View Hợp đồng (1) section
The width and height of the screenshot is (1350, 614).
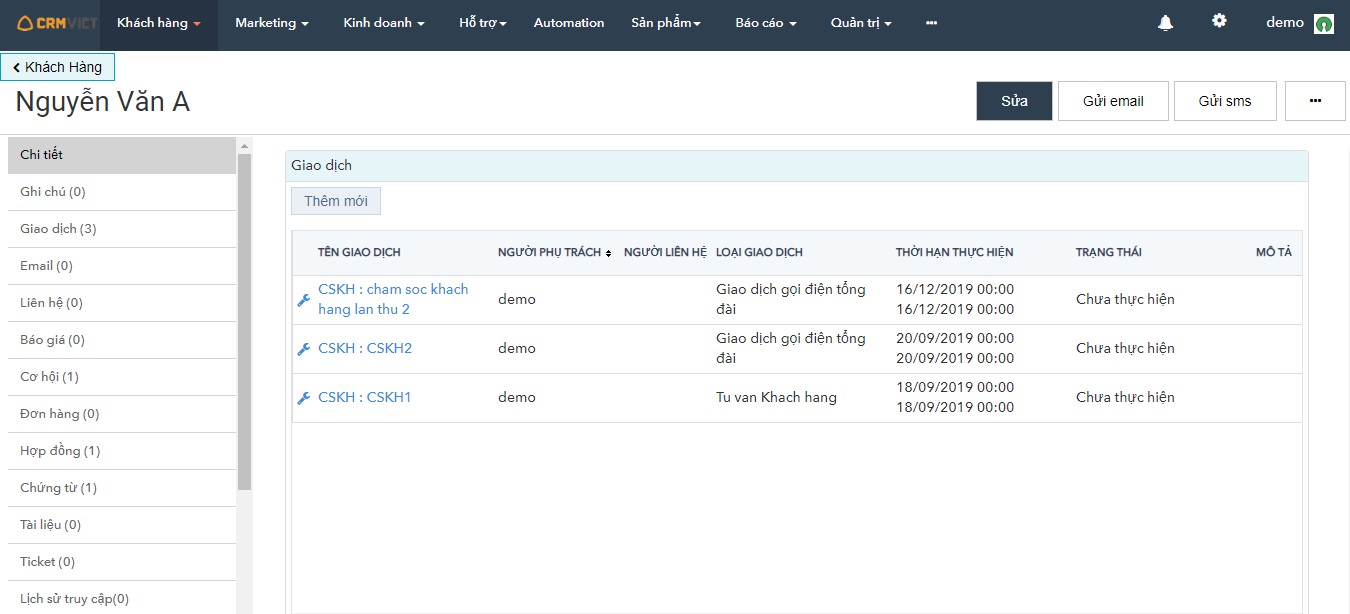coord(122,451)
